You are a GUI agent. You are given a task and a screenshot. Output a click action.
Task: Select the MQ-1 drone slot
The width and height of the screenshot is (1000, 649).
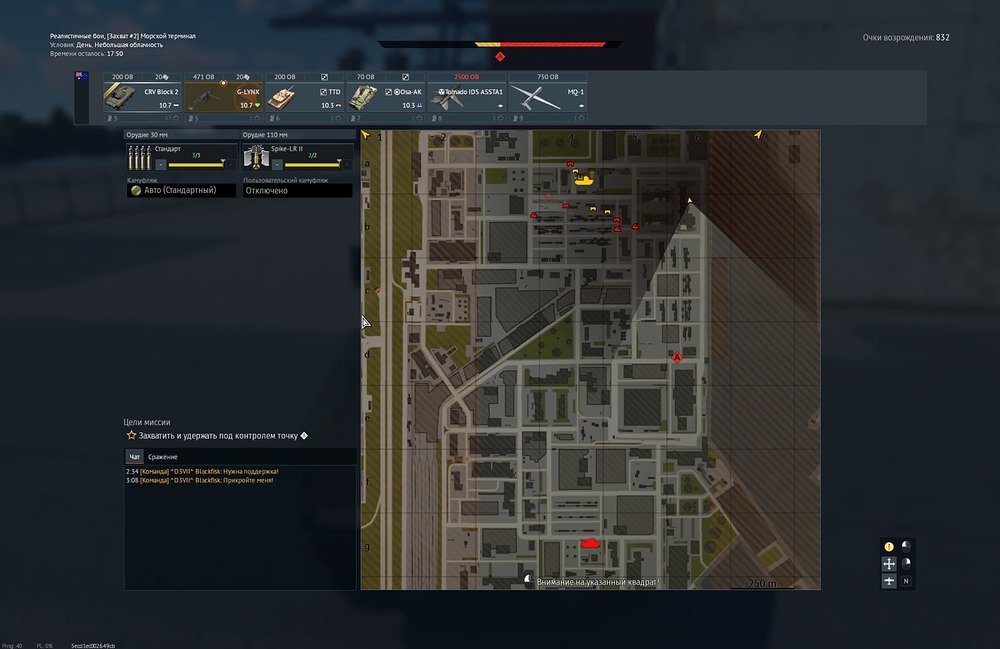click(x=547, y=96)
